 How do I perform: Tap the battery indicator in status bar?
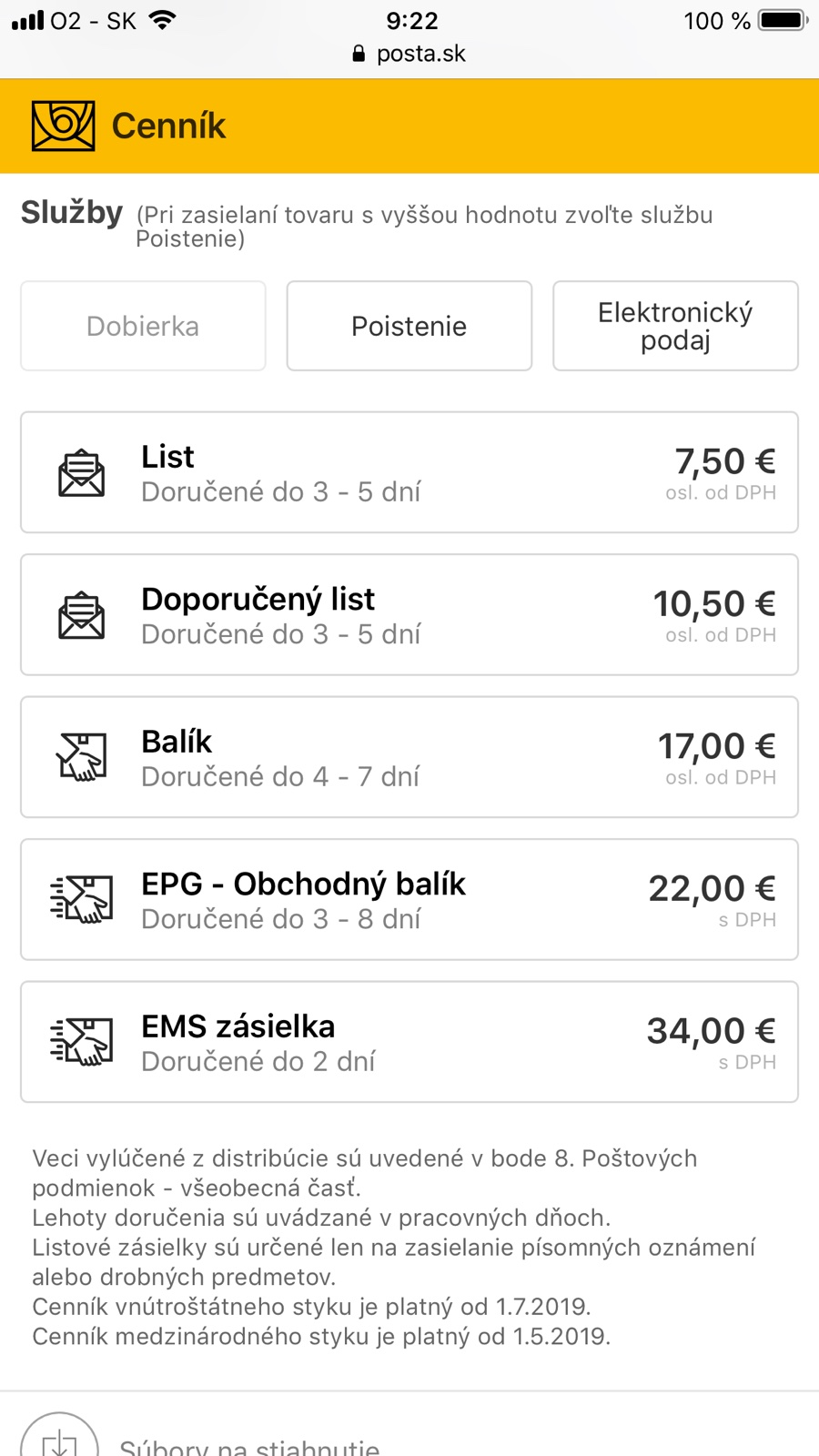pyautogui.click(x=783, y=20)
